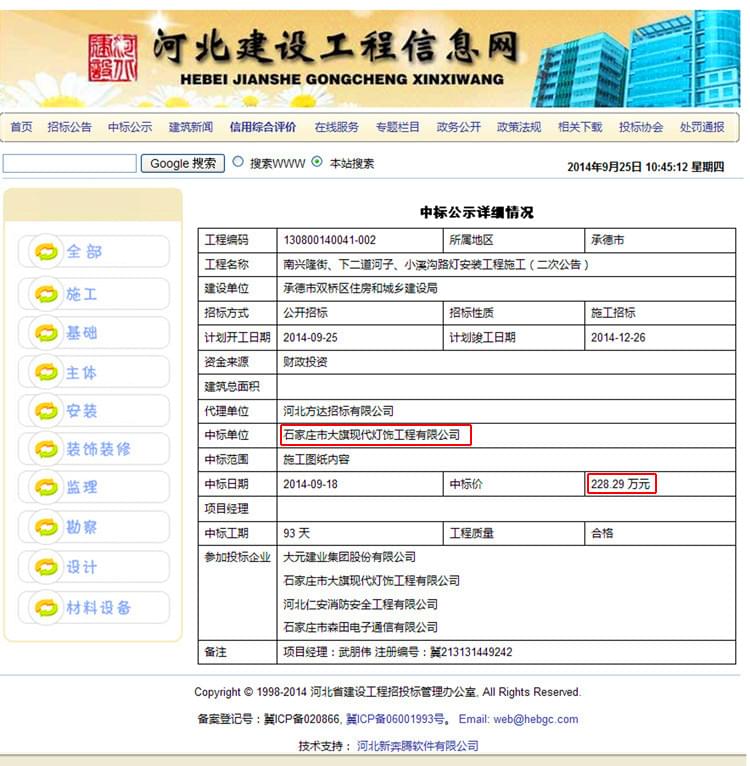Screen dimensions: 750x766
Task: Click the search text input field
Action: [69, 163]
